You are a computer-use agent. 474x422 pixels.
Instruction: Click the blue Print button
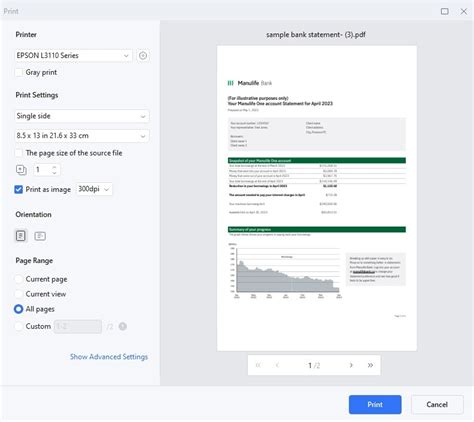(375, 404)
